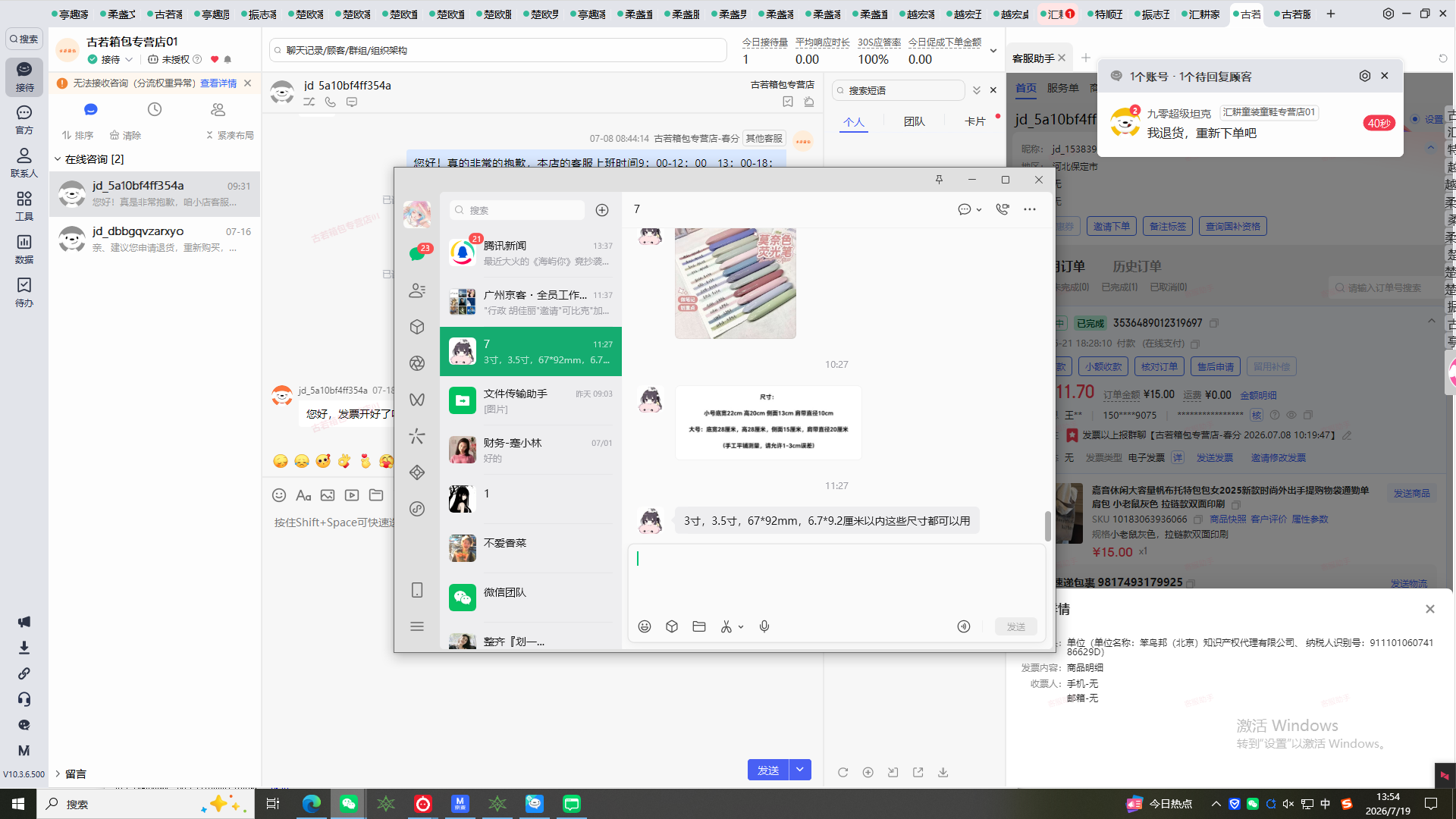Click the send image icon in JD toolbar
This screenshot has height=819, width=1456.
328,495
